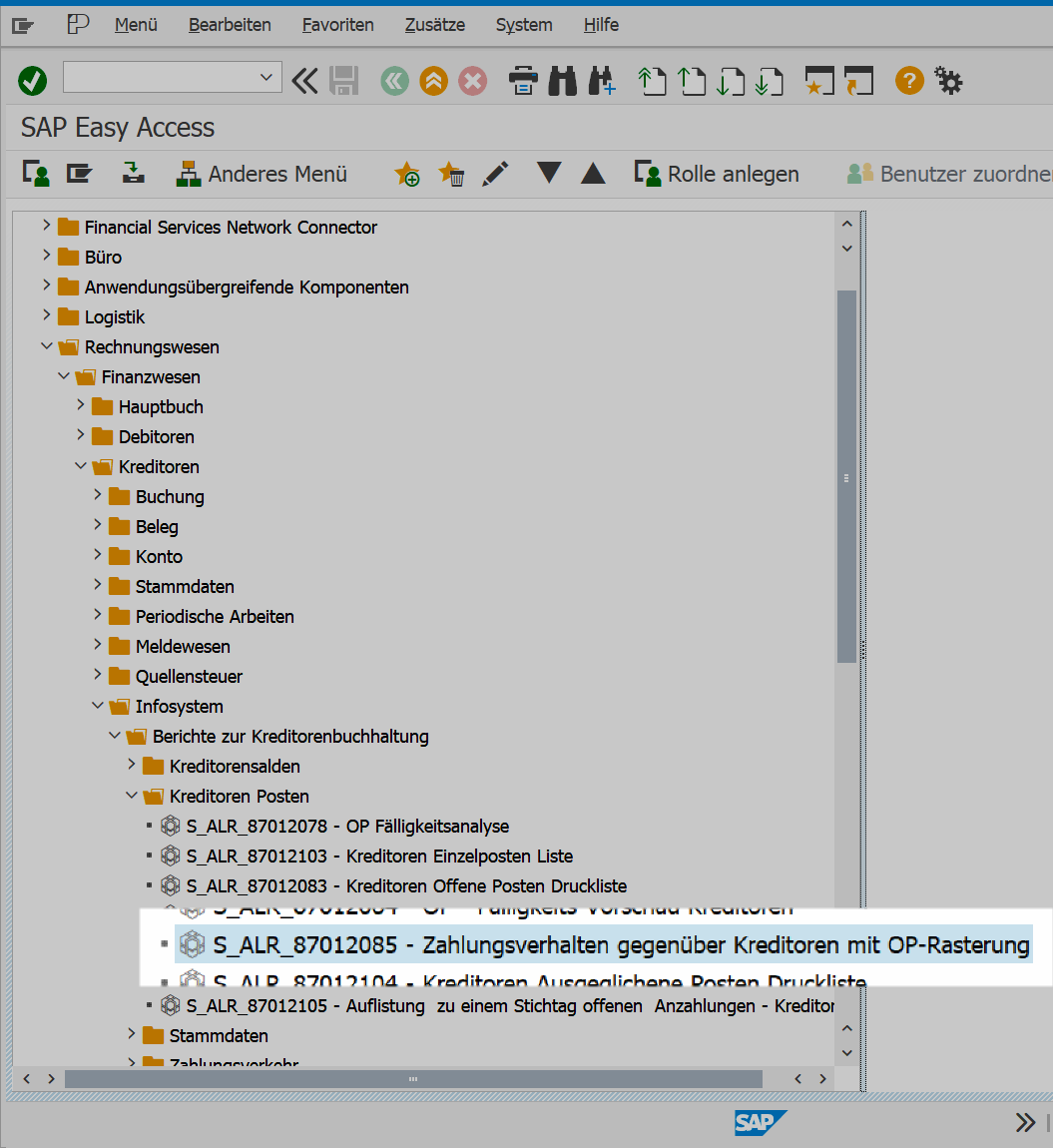Screen dimensions: 1053x1148
Task: Click the orange Exit up-arrow icon
Action: [433, 81]
